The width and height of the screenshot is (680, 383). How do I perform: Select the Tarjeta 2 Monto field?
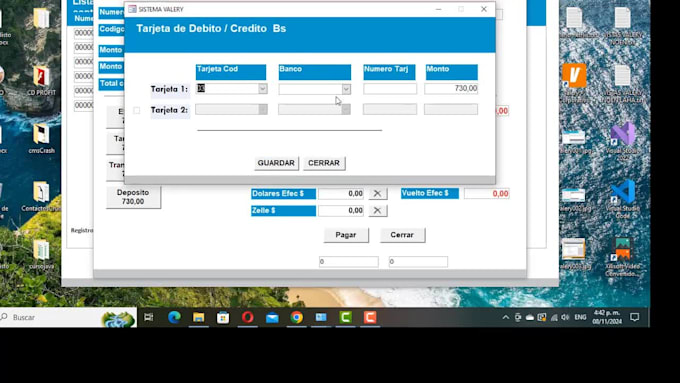tap(451, 109)
